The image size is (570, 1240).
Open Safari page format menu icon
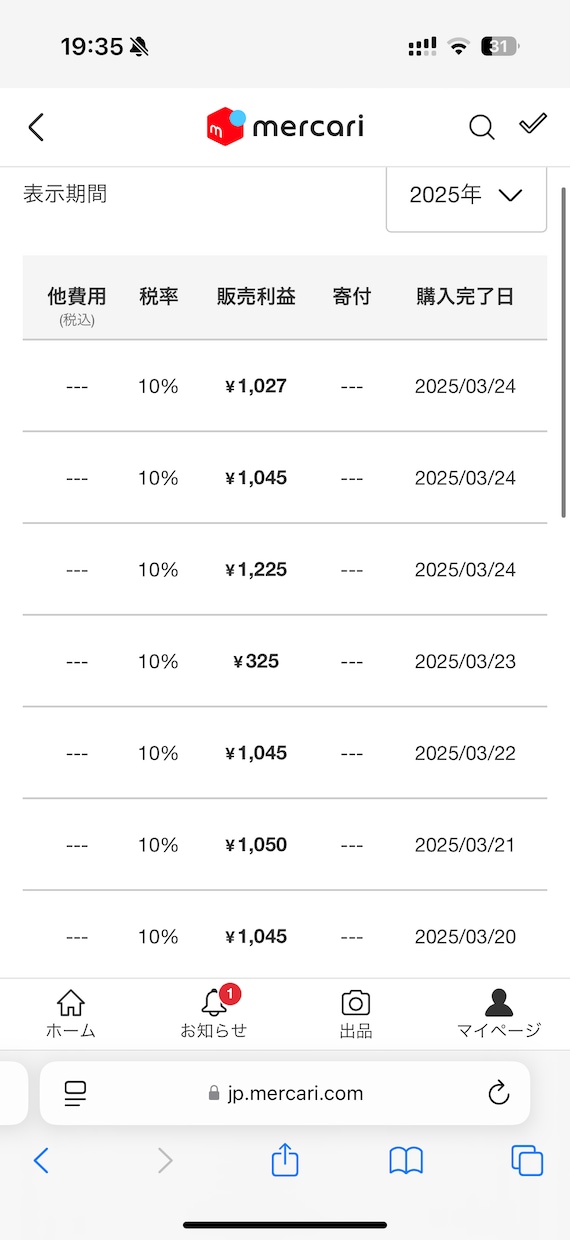coord(75,1093)
